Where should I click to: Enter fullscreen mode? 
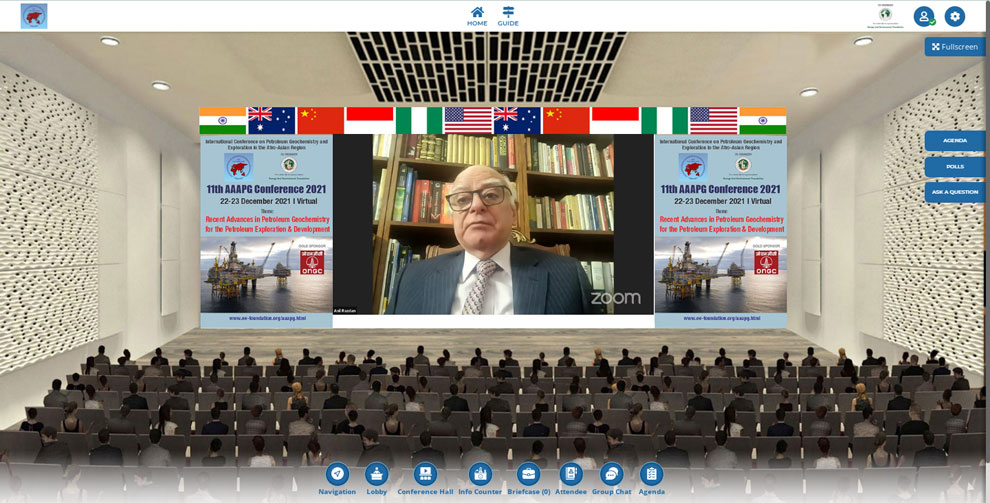(955, 47)
